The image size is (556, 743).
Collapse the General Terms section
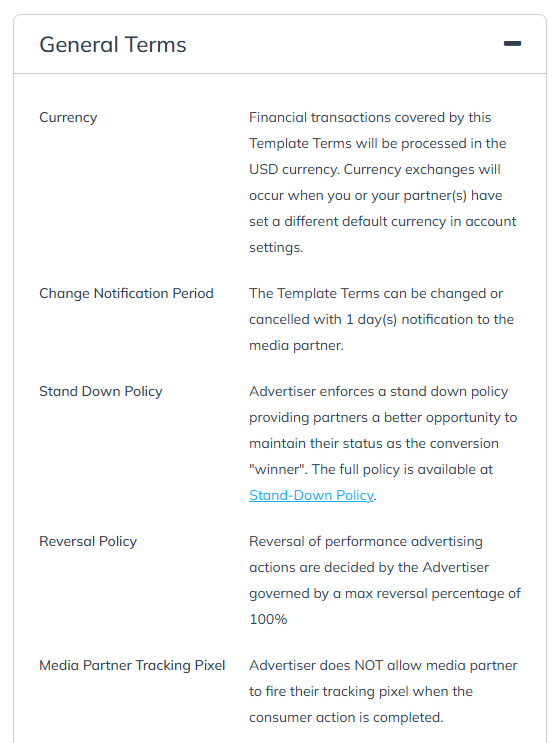tap(512, 44)
